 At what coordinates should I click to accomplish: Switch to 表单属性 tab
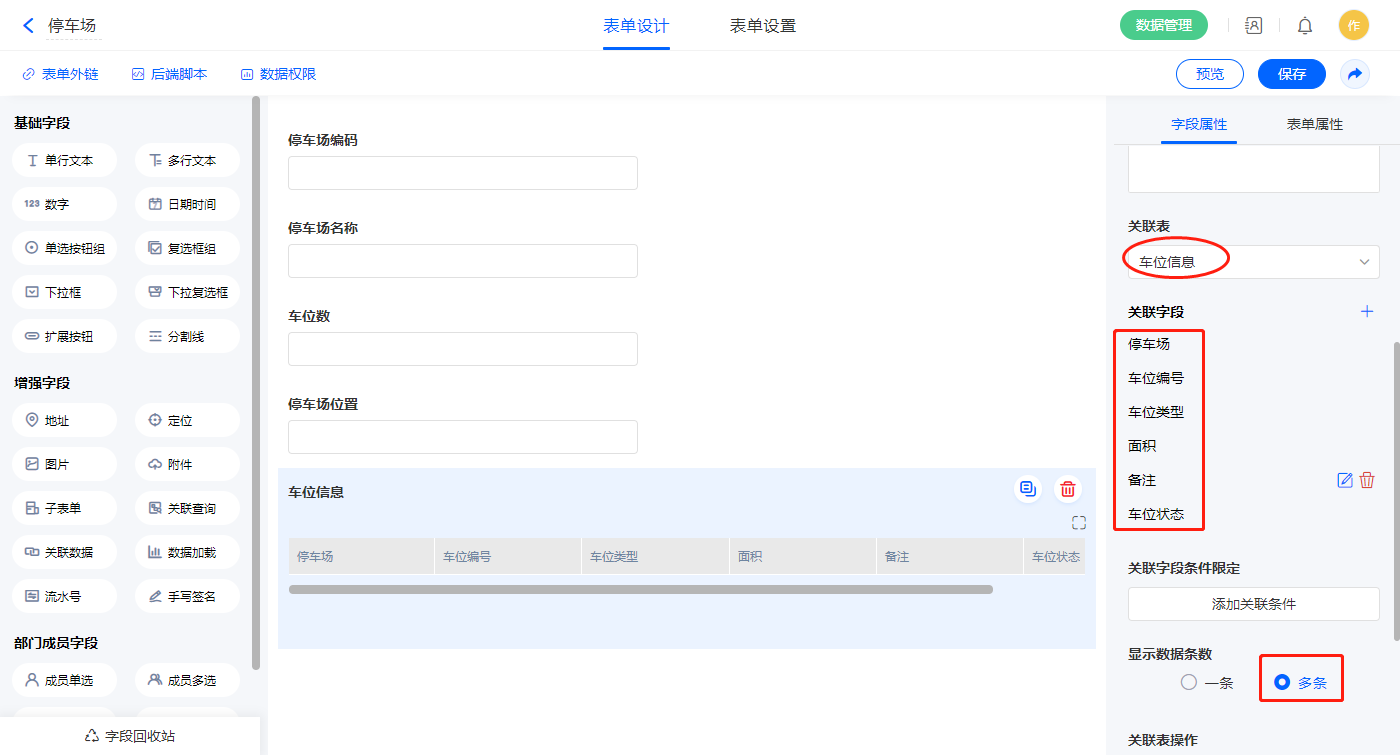(1314, 124)
